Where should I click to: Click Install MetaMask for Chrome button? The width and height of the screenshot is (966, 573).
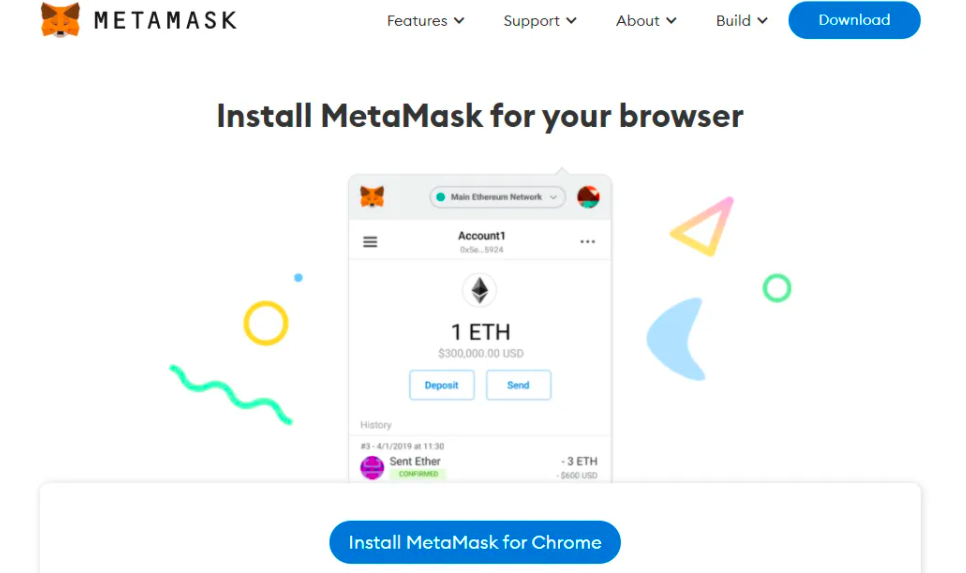[x=475, y=542]
